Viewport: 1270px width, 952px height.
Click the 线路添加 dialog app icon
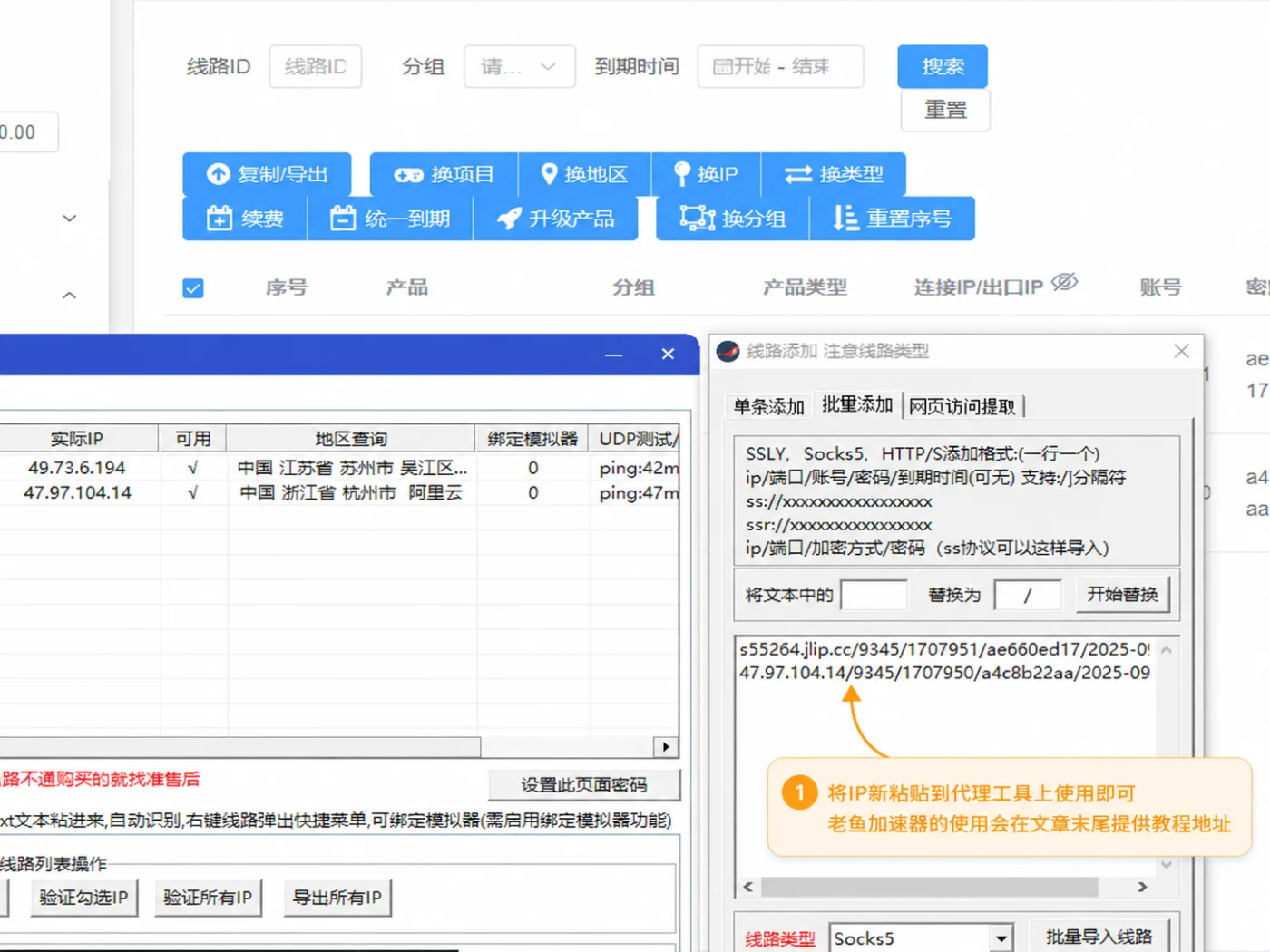pos(728,351)
